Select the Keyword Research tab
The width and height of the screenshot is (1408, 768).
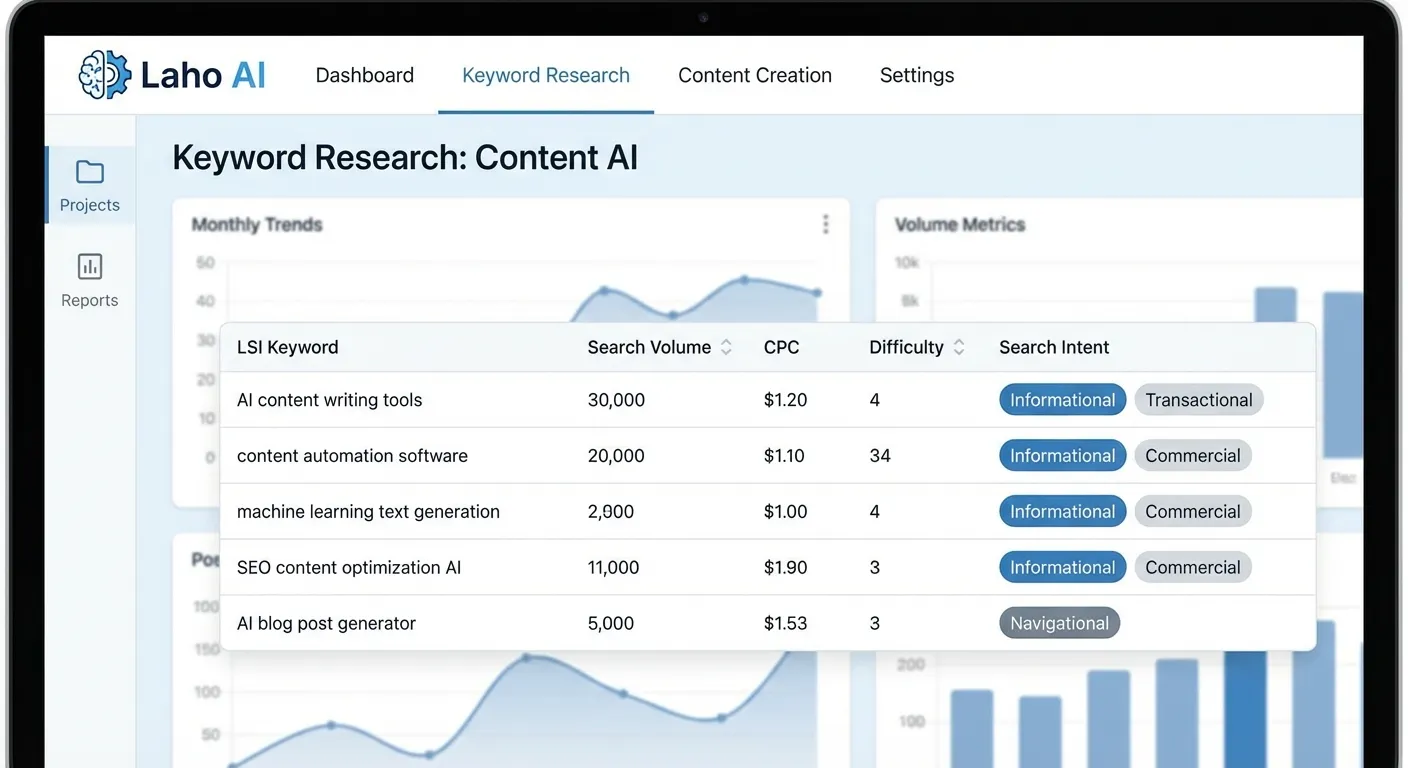pyautogui.click(x=545, y=75)
